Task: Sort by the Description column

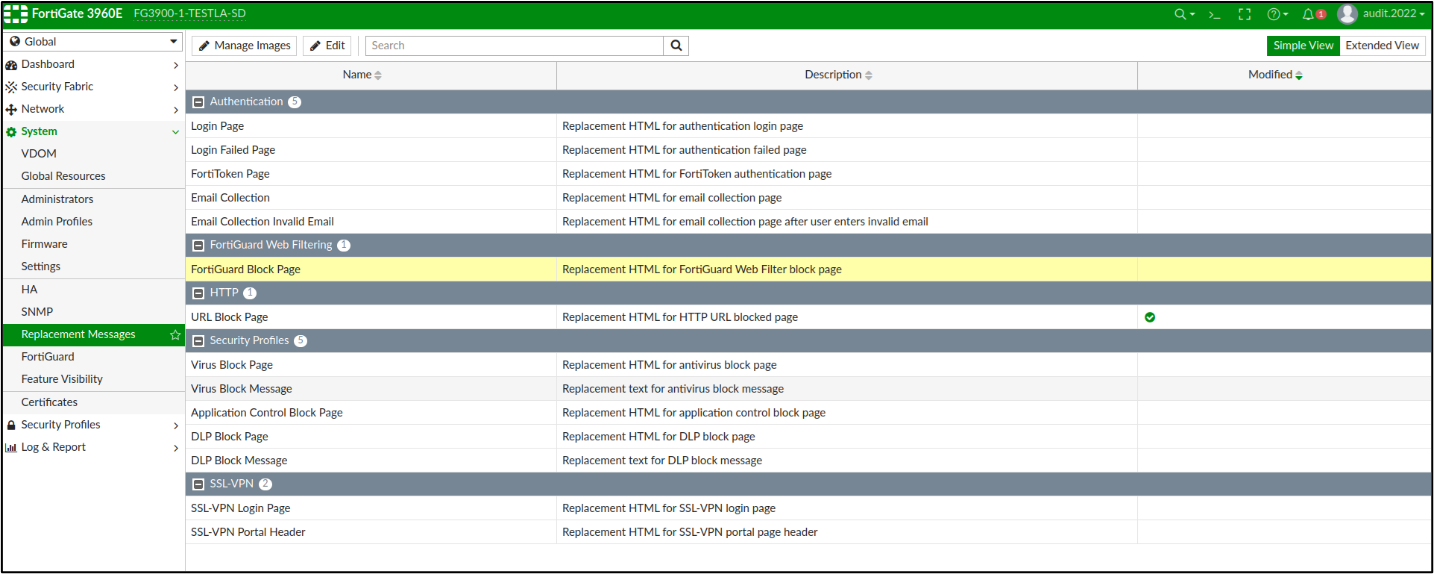Action: pyautogui.click(x=847, y=75)
